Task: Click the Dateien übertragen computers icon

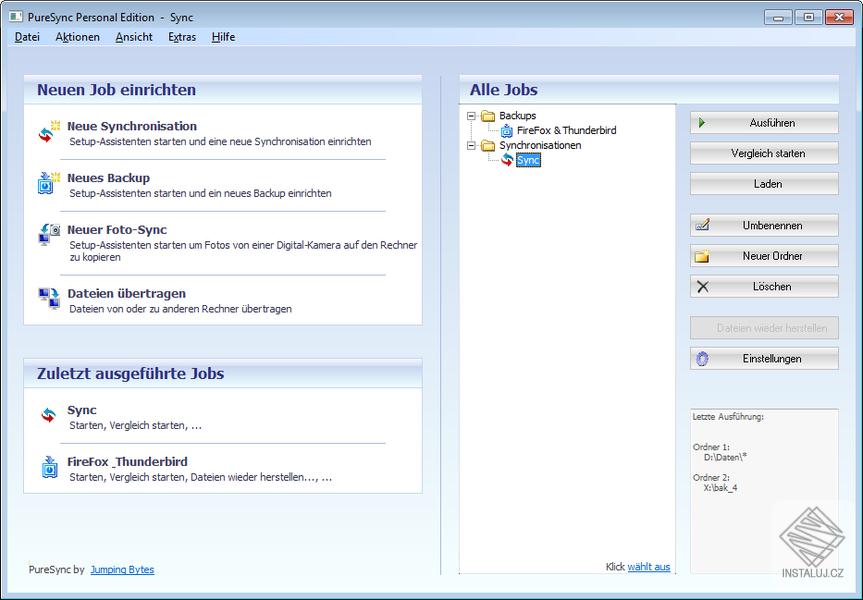Action: click(x=48, y=298)
